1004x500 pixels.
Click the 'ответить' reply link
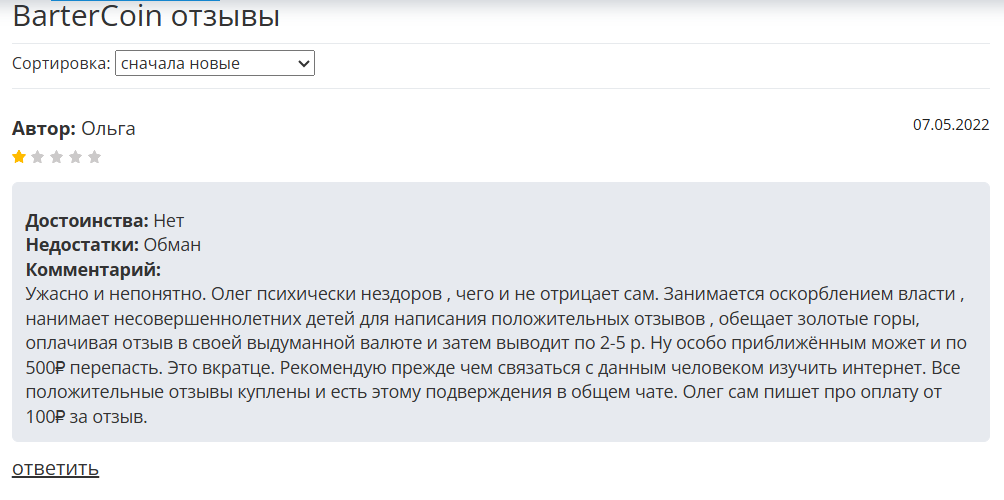click(x=56, y=468)
